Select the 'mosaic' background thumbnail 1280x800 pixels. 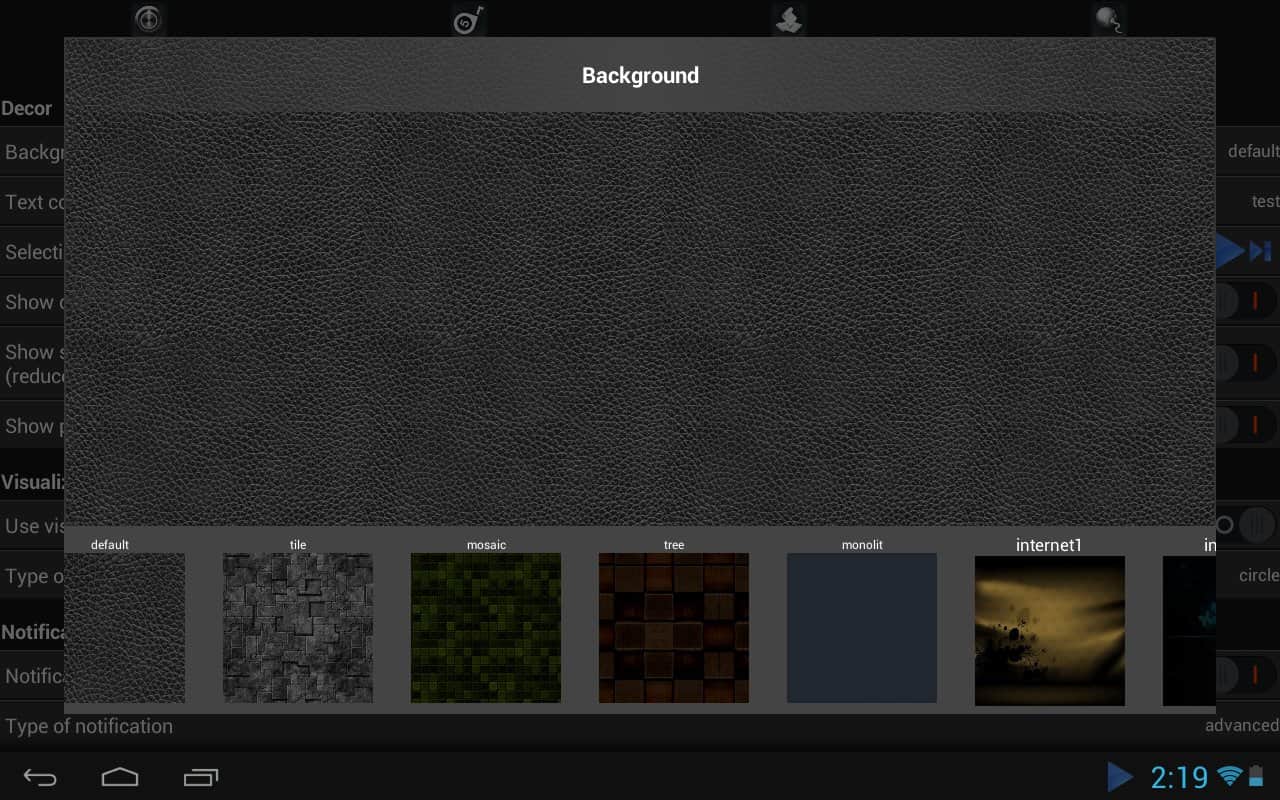(486, 627)
